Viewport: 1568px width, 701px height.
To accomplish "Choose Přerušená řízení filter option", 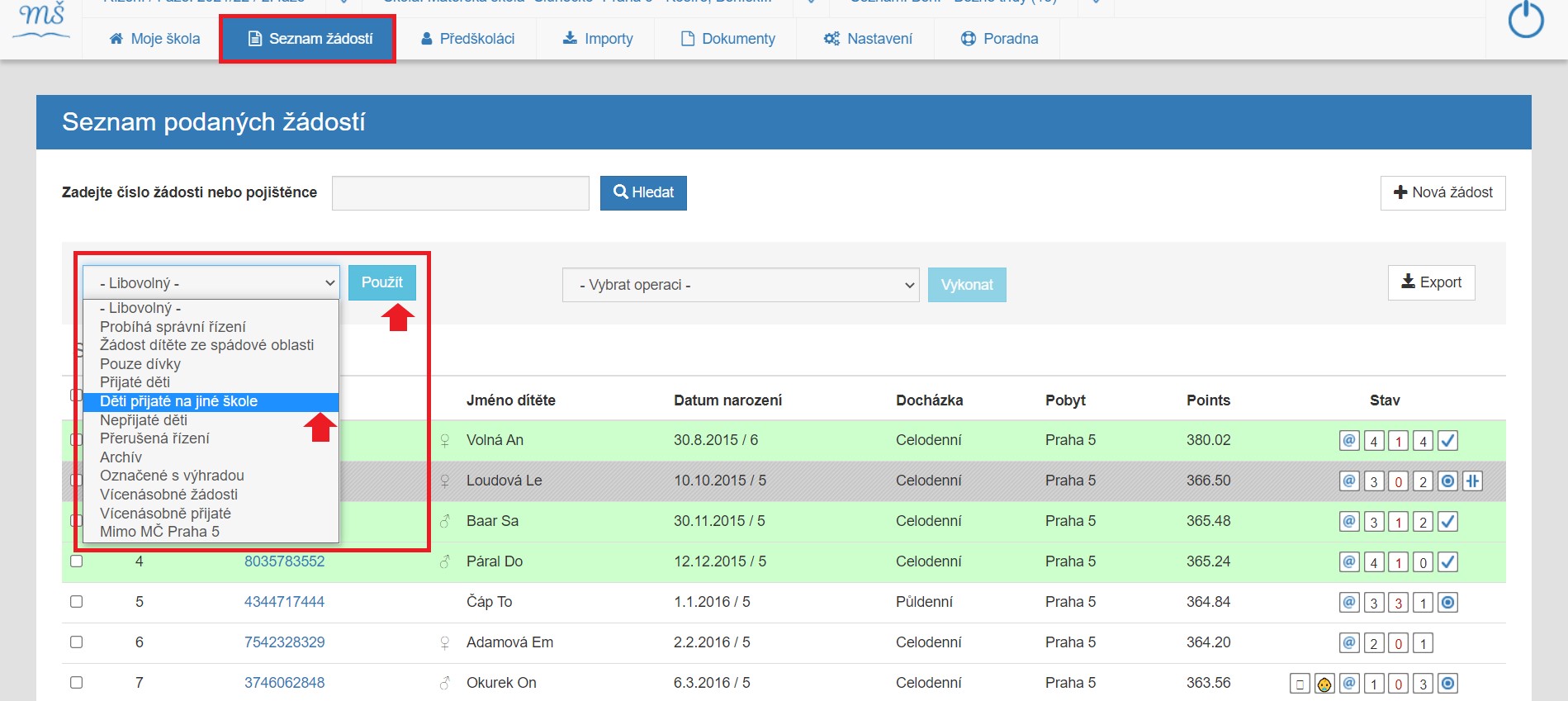I will 211,438.
